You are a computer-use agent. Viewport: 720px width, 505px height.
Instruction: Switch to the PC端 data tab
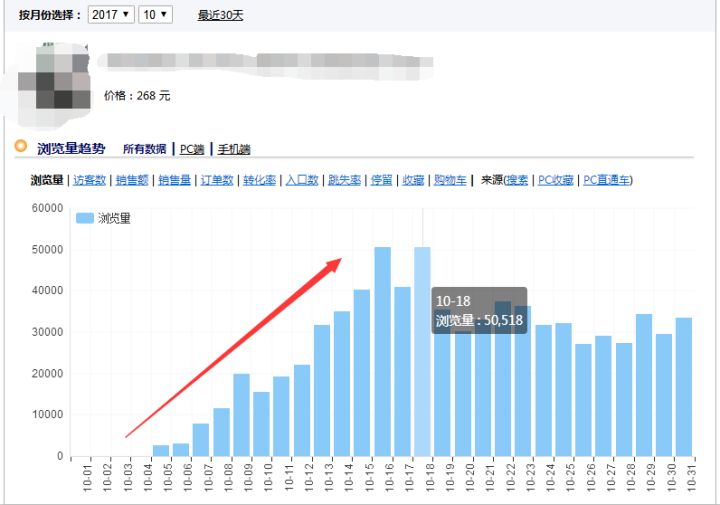point(191,149)
